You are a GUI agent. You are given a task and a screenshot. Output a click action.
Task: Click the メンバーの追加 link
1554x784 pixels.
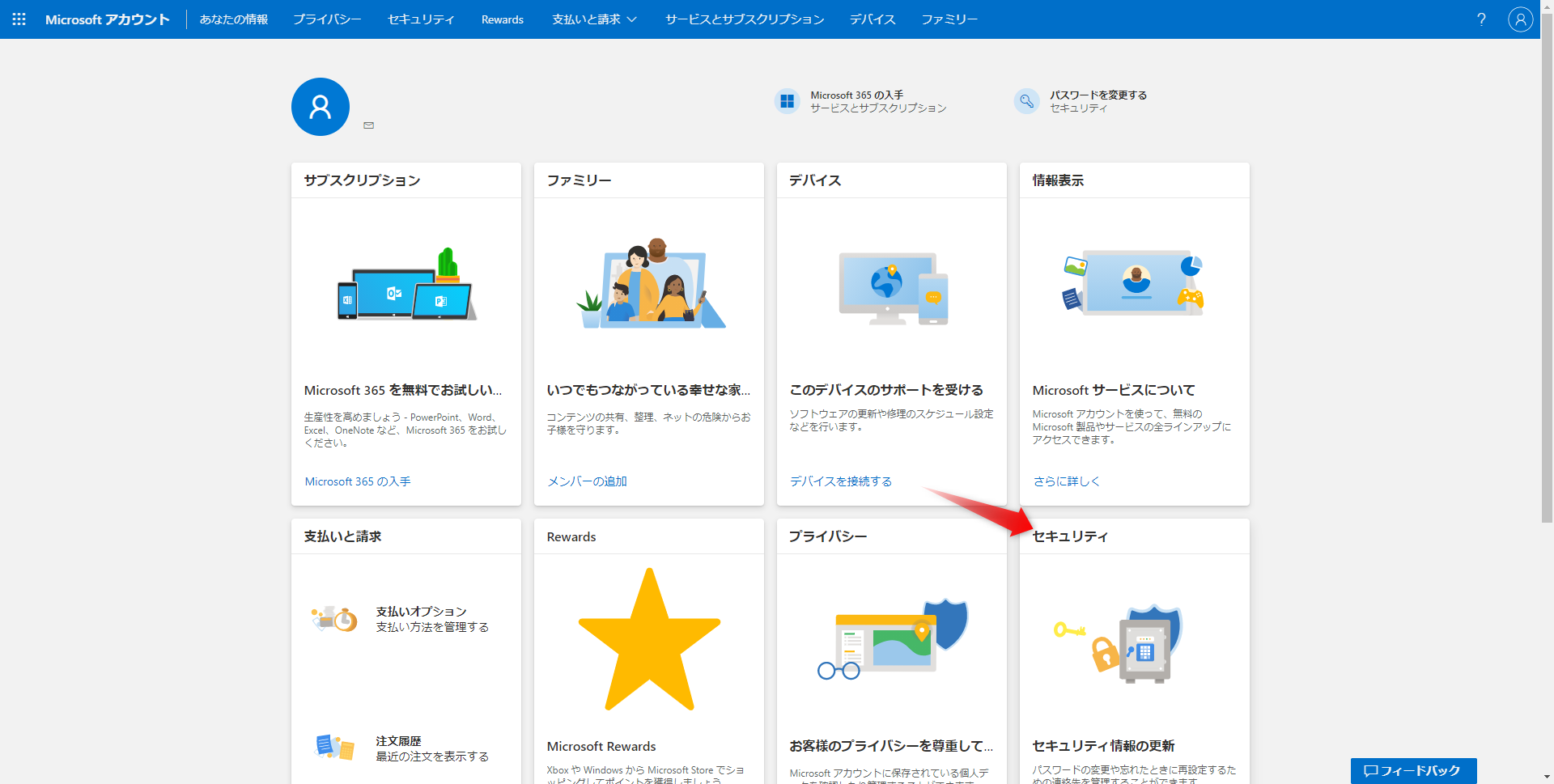click(x=587, y=481)
